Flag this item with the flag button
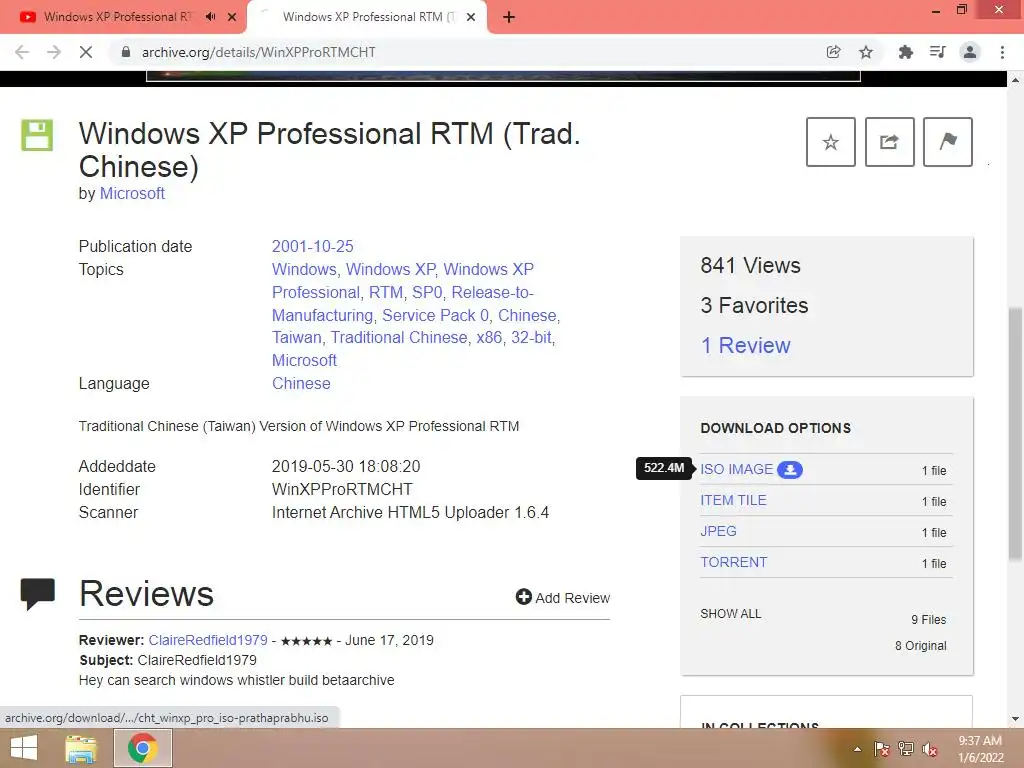The image size is (1024, 768). [x=948, y=142]
